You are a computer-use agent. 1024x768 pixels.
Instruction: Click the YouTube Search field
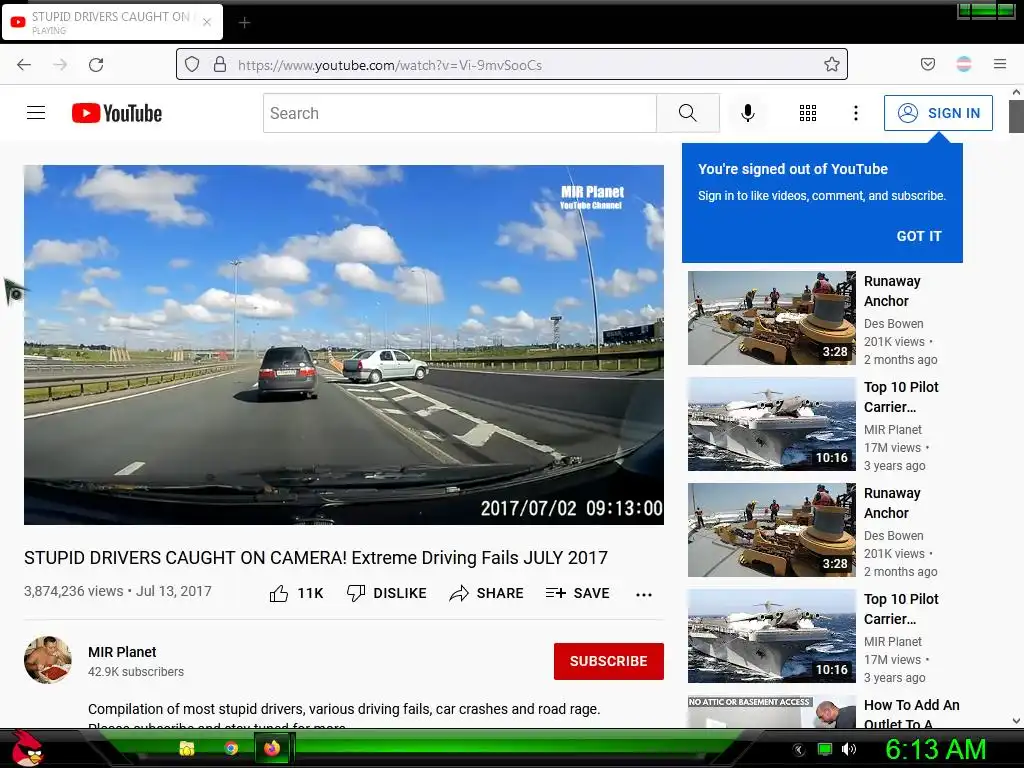click(x=460, y=113)
